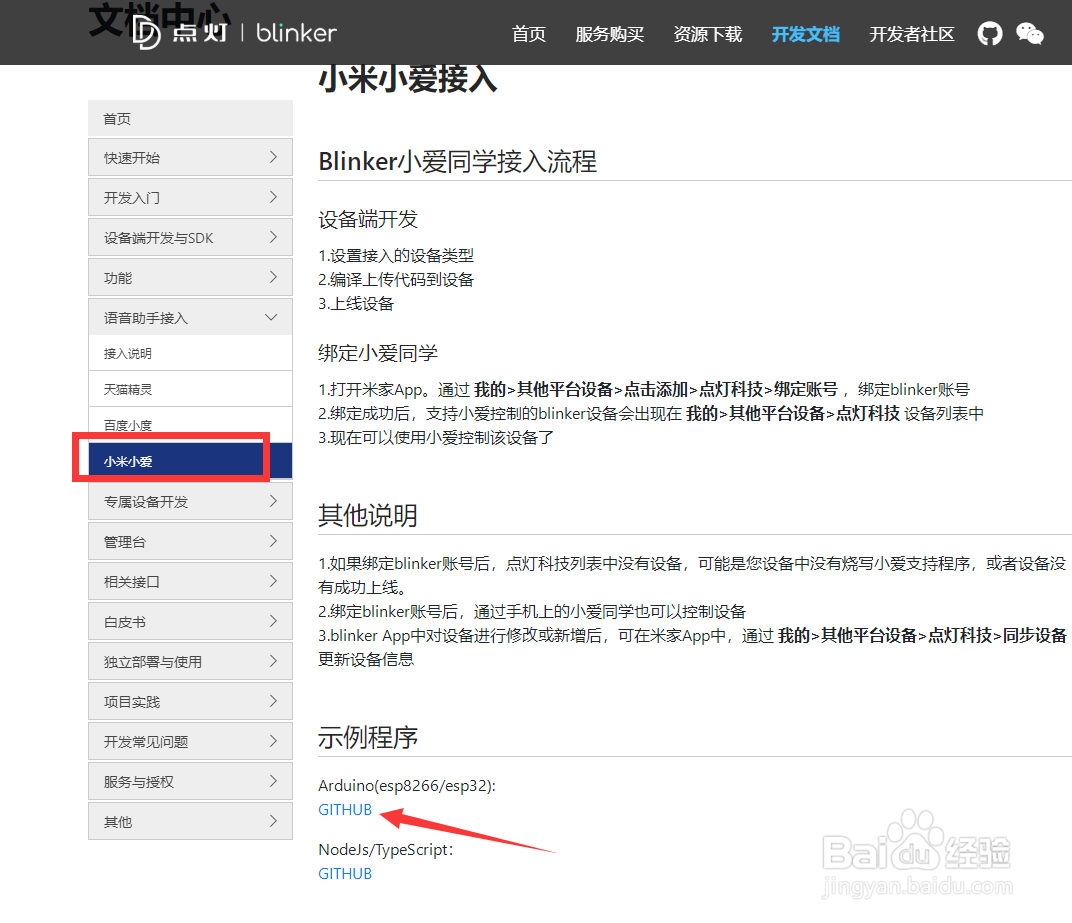Image resolution: width=1072 pixels, height=923 pixels.
Task: Open 天猫精灵 sub-item
Action: tap(190, 389)
